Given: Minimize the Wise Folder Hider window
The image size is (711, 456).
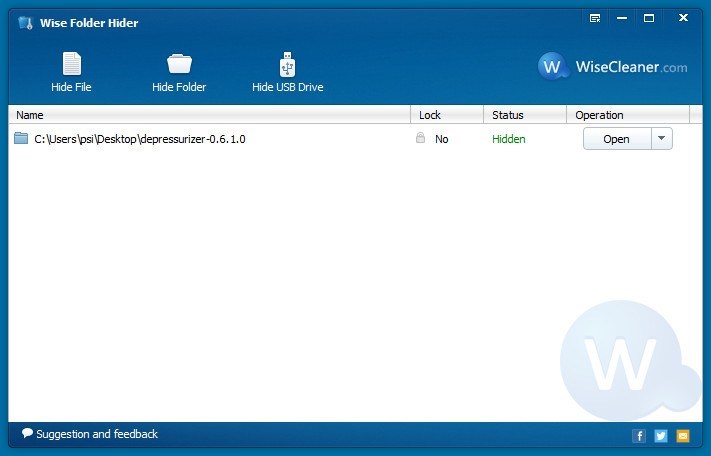Looking at the screenshot, I should point(622,18).
